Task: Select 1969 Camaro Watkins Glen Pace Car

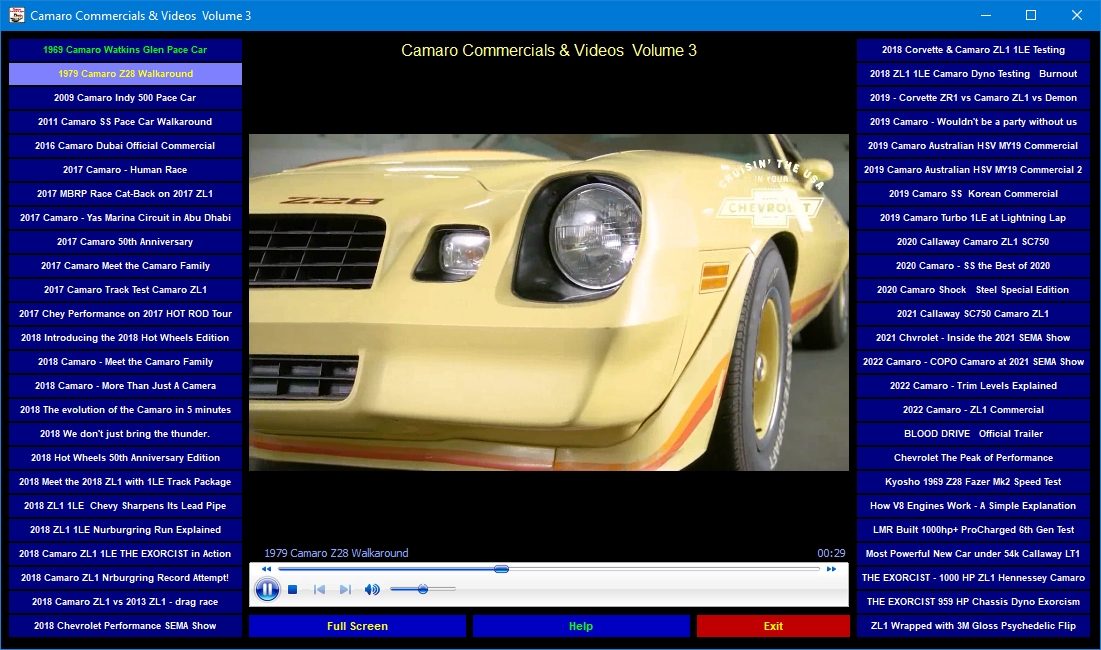Action: pyautogui.click(x=125, y=50)
